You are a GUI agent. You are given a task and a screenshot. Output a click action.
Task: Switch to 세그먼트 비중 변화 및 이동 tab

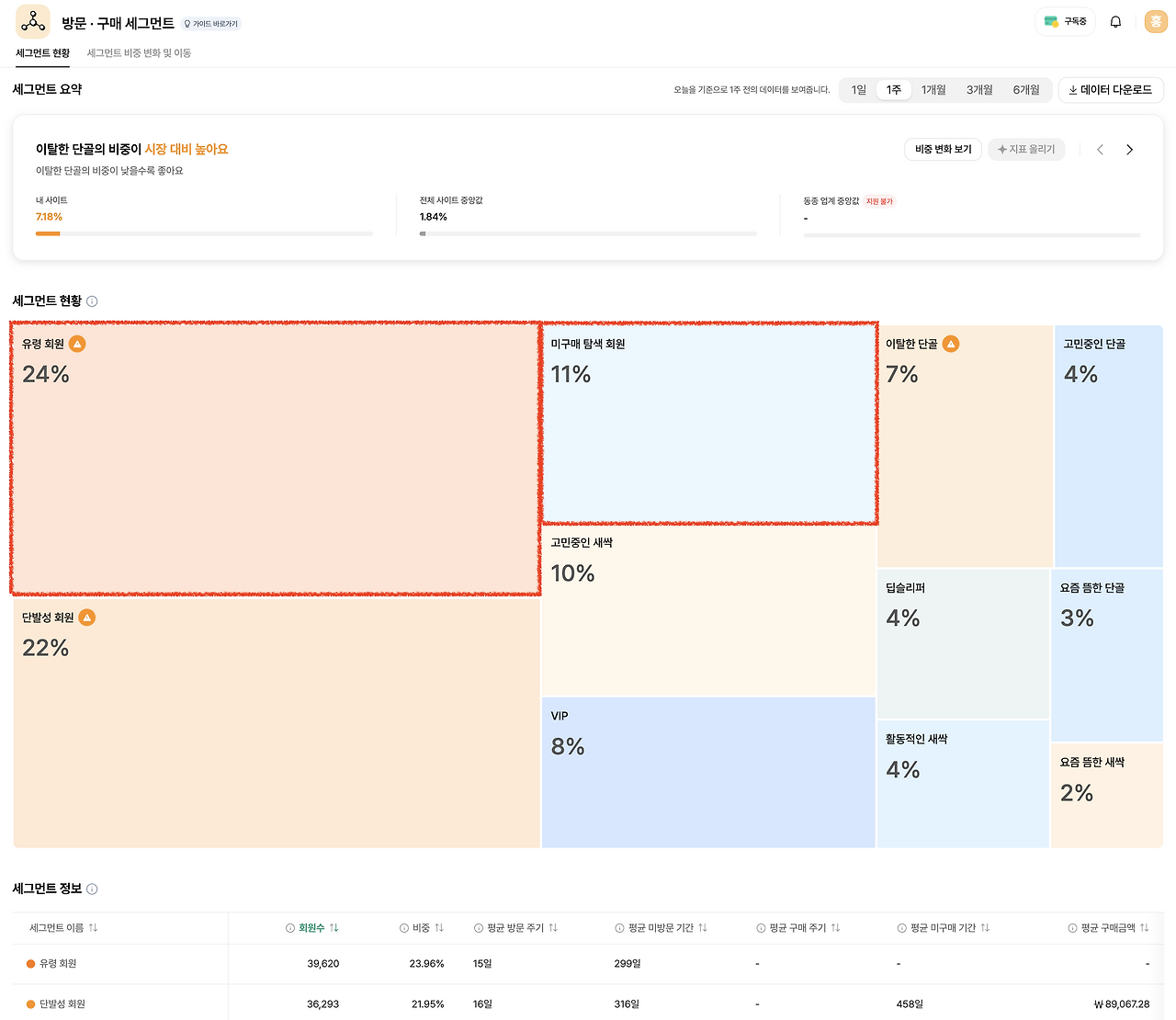point(139,53)
